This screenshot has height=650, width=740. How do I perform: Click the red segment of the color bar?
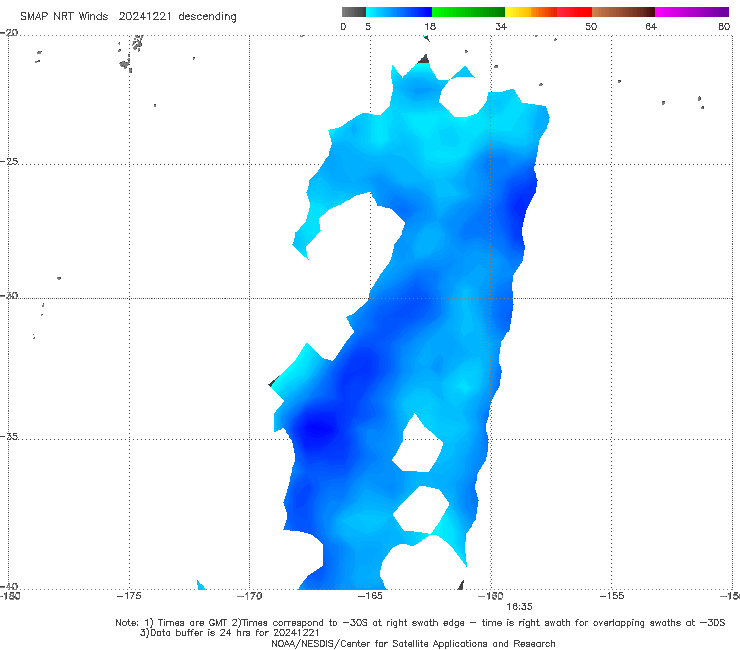[574, 12]
